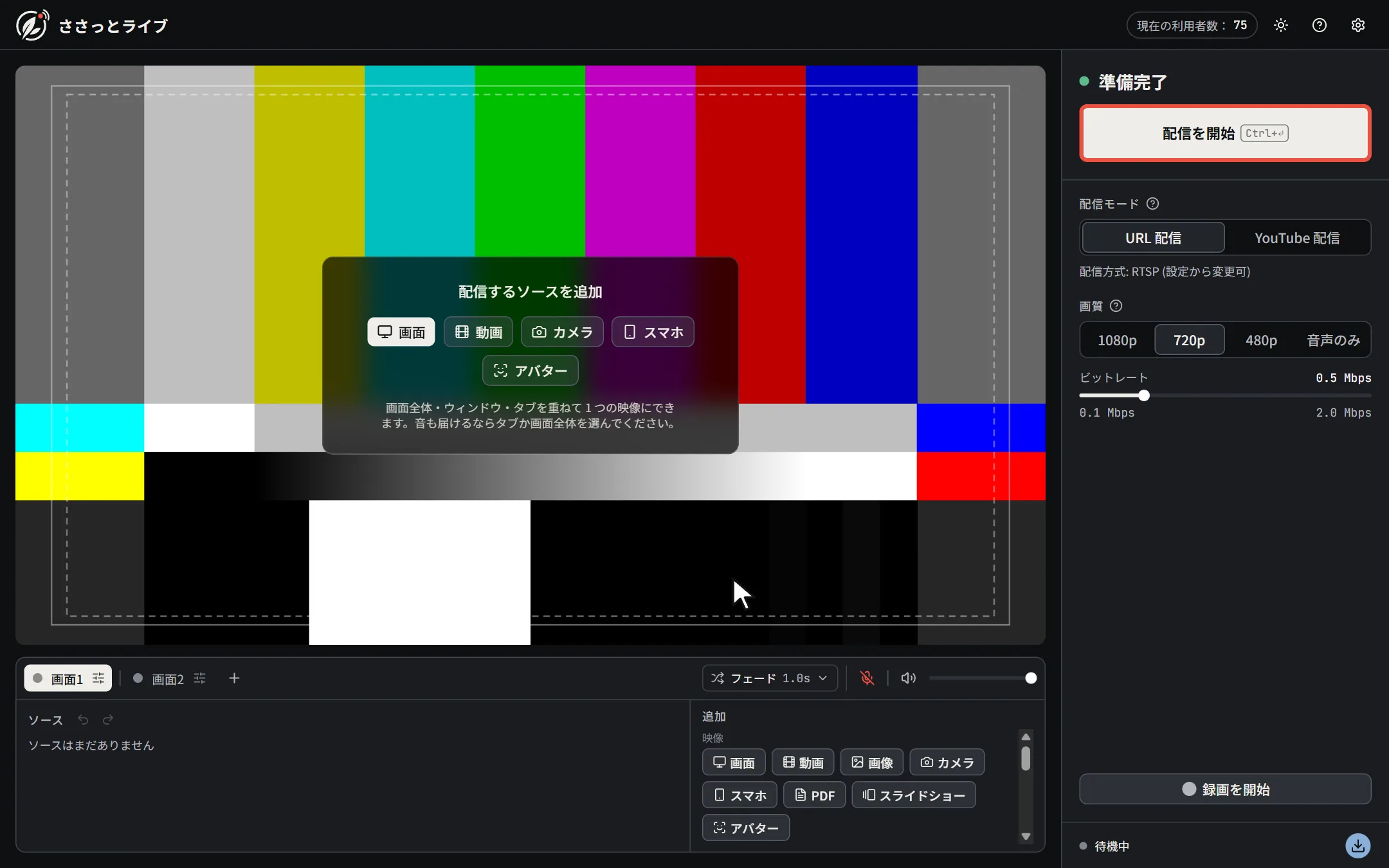This screenshot has height=868, width=1389.
Task: Open settings gear icon
Action: coord(1357,26)
